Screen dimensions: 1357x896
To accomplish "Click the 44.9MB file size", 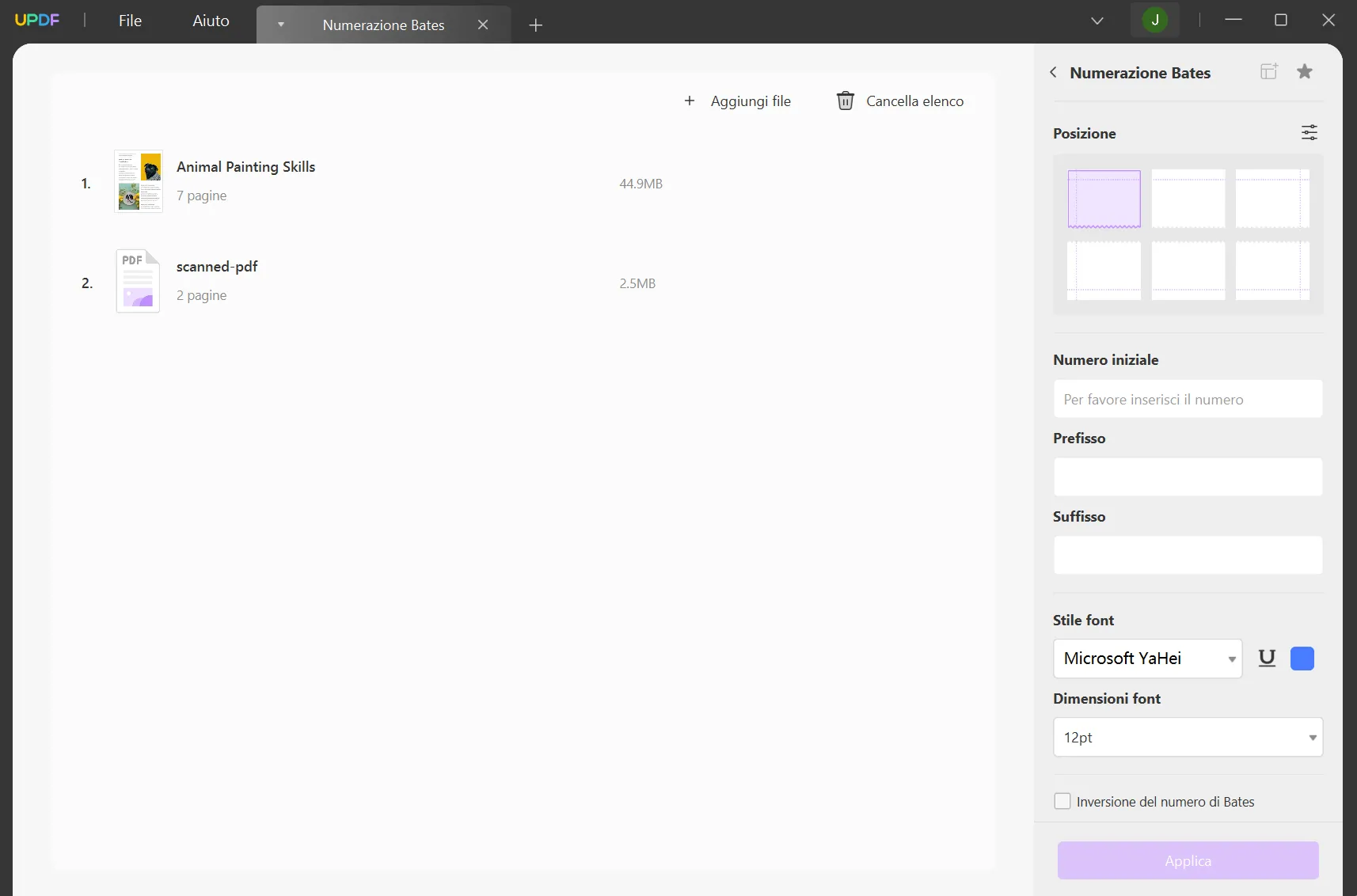I will coord(640,184).
